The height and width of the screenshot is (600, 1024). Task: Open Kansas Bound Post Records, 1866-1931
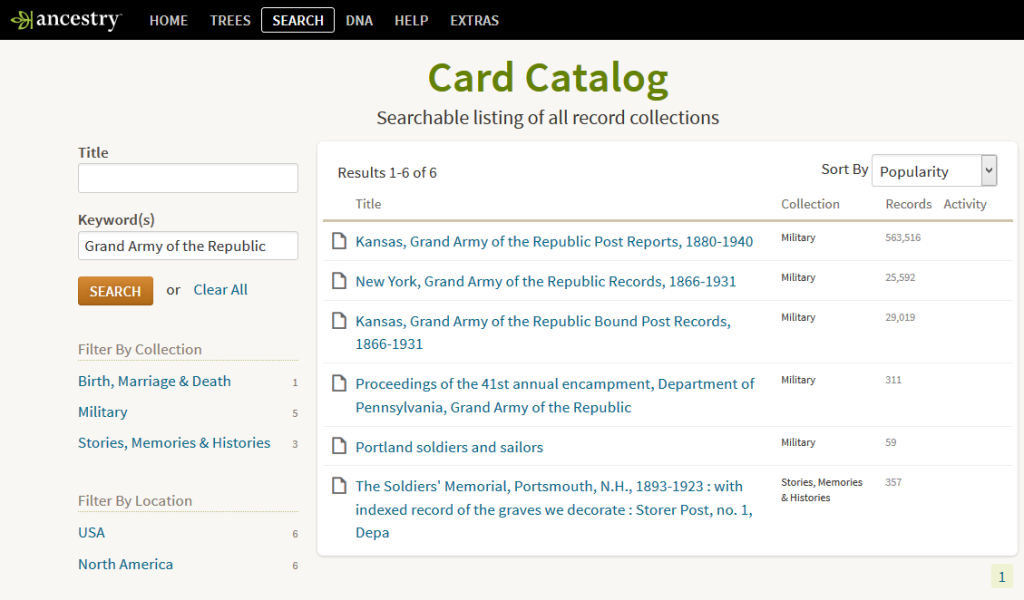coord(543,332)
